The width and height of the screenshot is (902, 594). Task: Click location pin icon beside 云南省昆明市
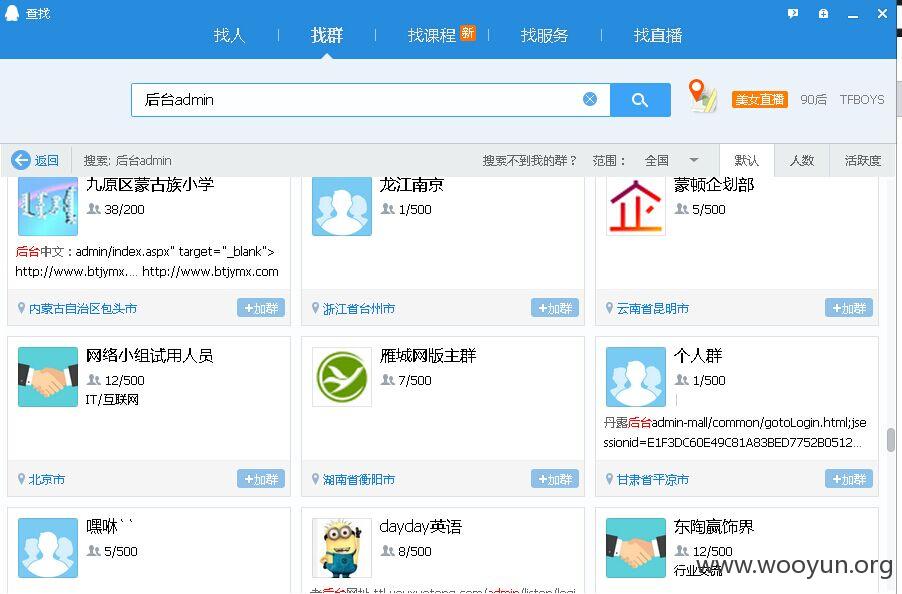609,308
